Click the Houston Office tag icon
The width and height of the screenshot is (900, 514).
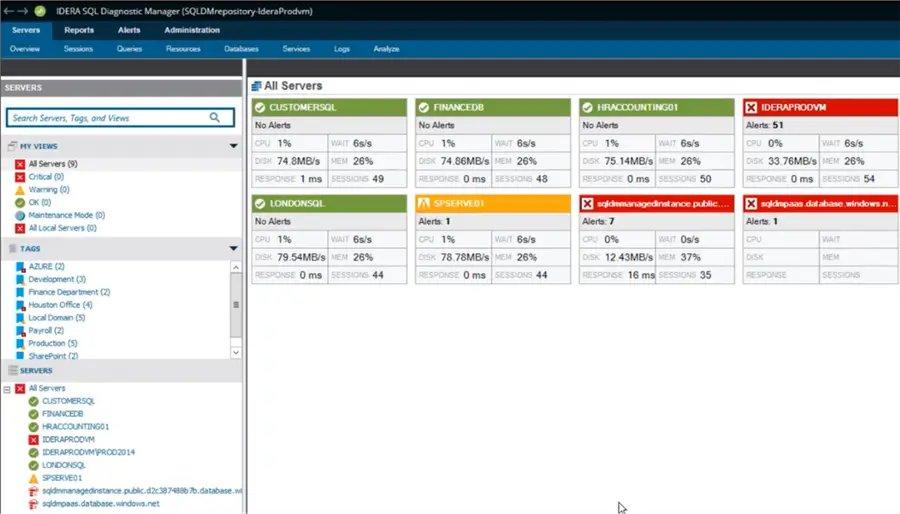[x=20, y=305]
